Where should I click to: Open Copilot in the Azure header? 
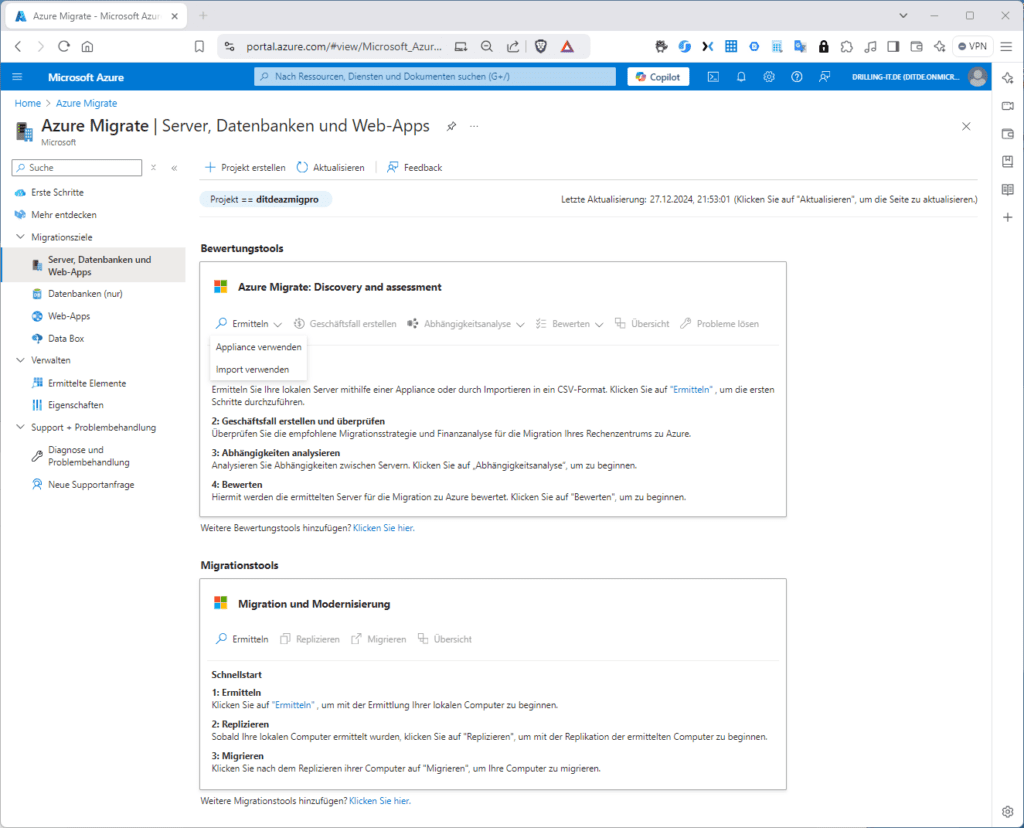(658, 77)
